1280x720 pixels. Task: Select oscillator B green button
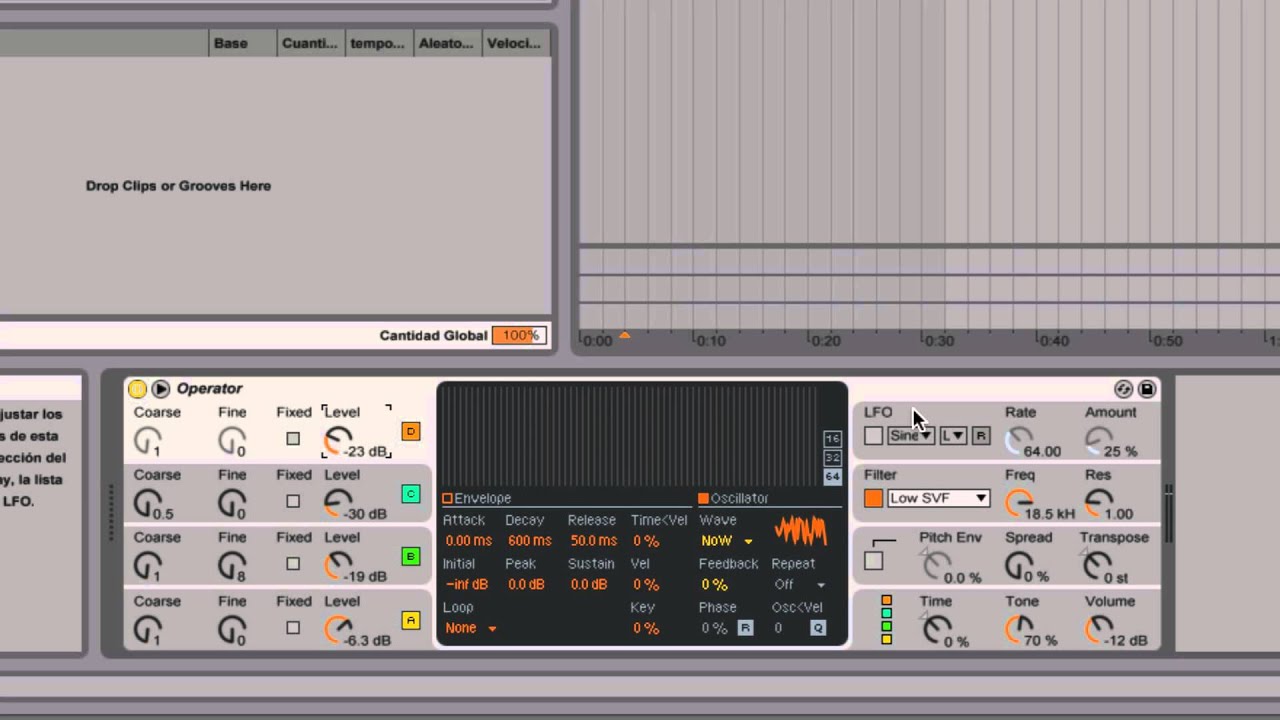pyautogui.click(x=410, y=557)
